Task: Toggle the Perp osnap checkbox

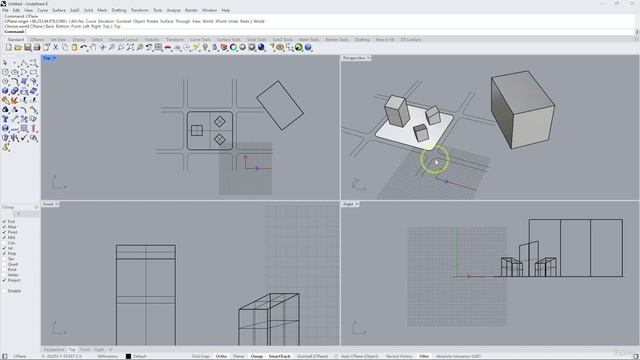Action: [x=4, y=253]
